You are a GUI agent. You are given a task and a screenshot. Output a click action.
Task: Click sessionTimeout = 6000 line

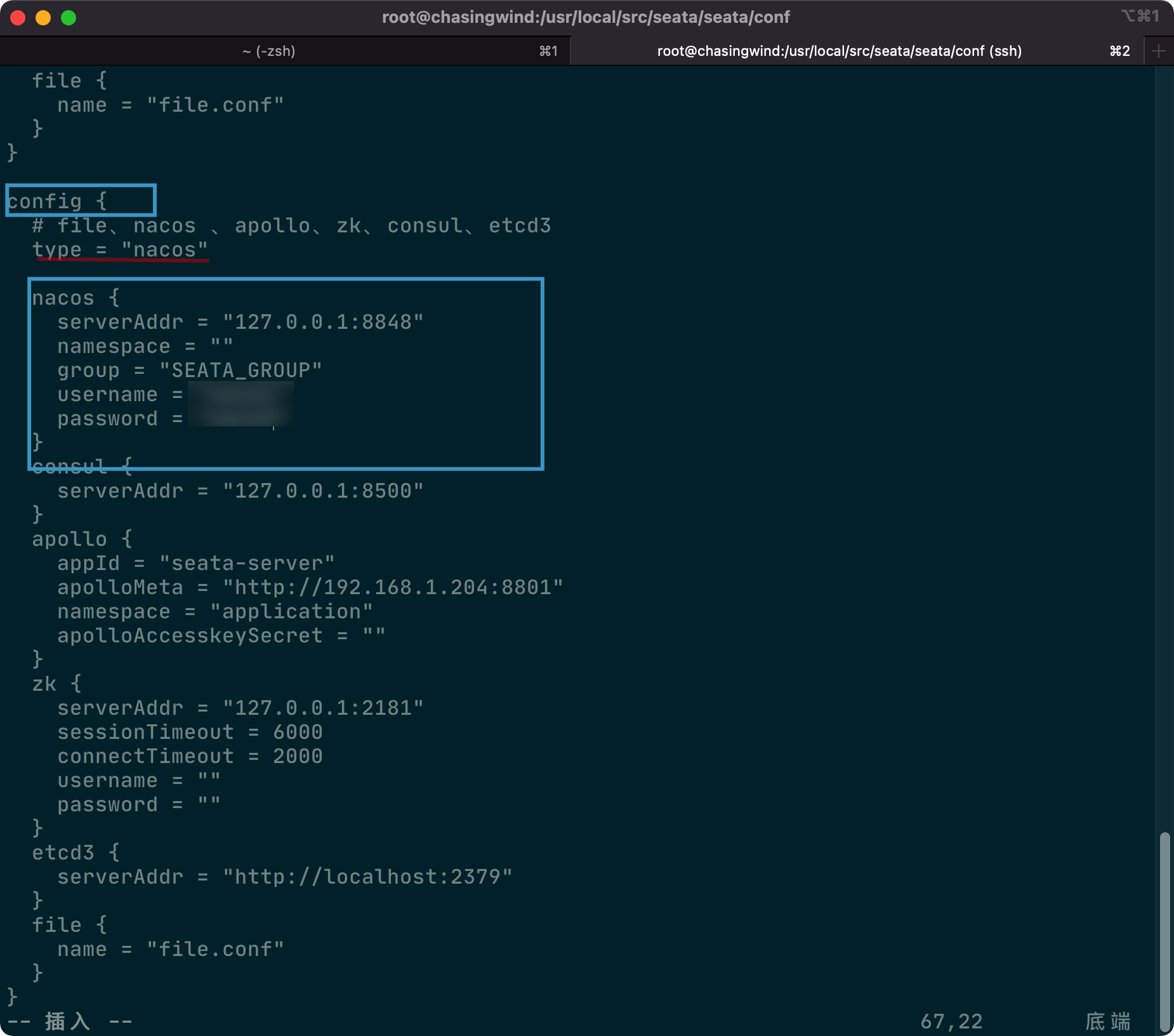click(190, 732)
